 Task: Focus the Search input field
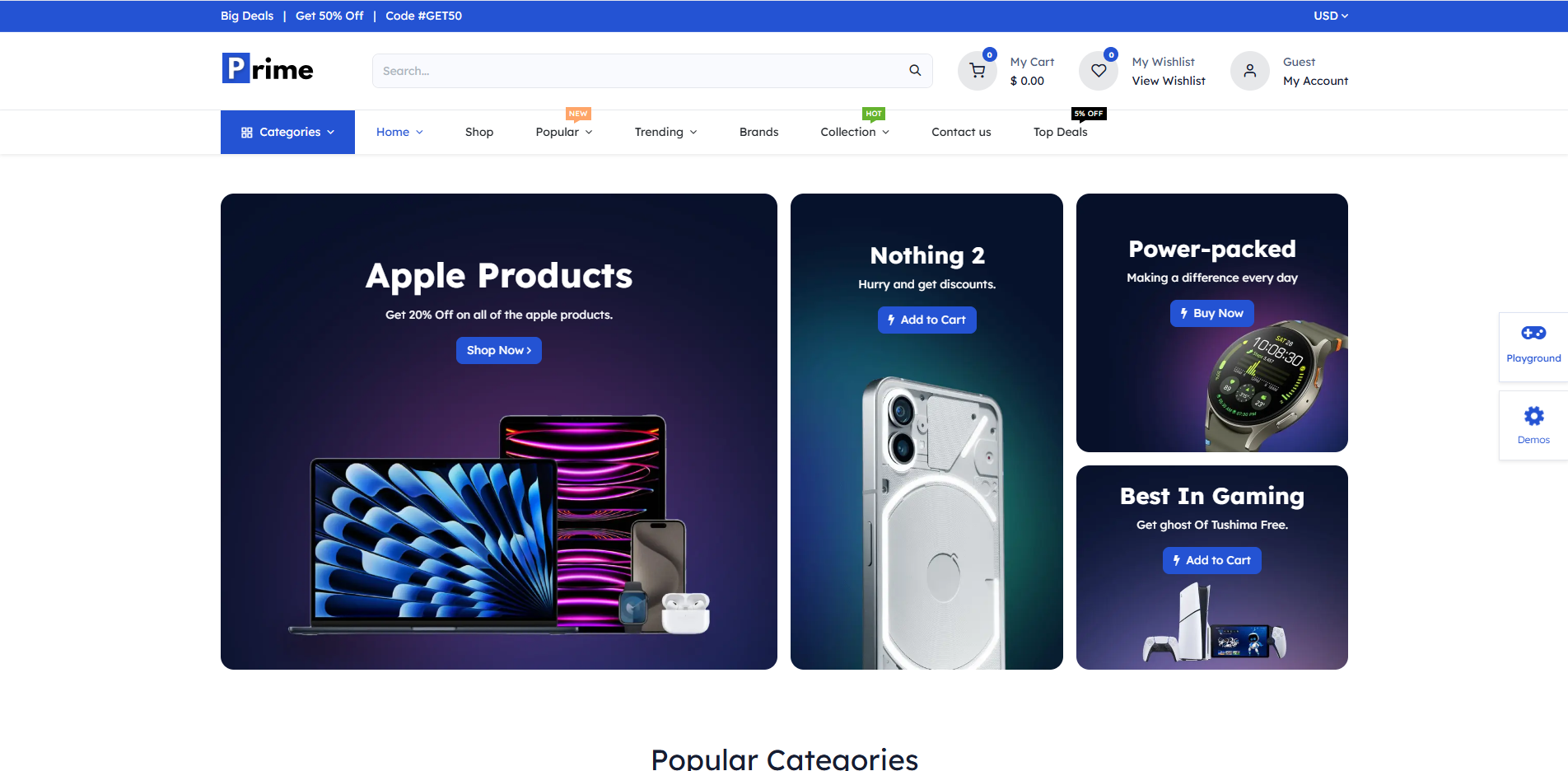(x=638, y=71)
